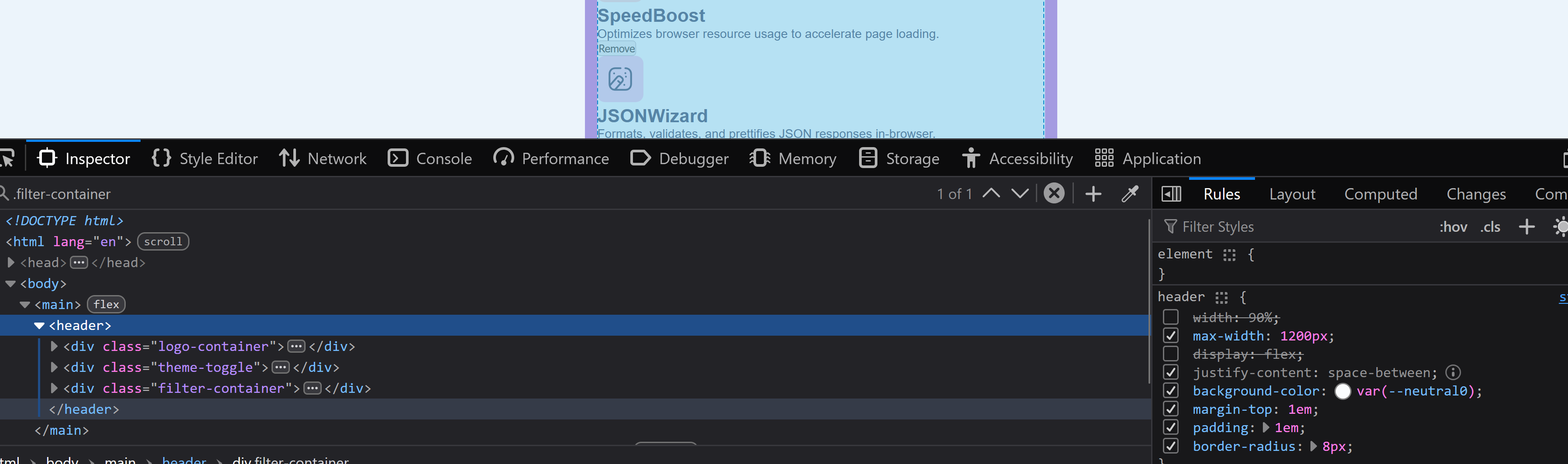Click the HTML search input field
Viewport: 1568px width, 464px height.
click(469, 194)
